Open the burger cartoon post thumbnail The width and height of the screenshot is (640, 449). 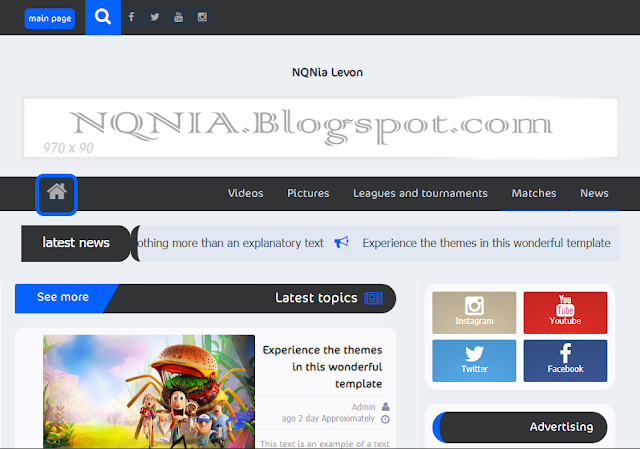coord(149,391)
